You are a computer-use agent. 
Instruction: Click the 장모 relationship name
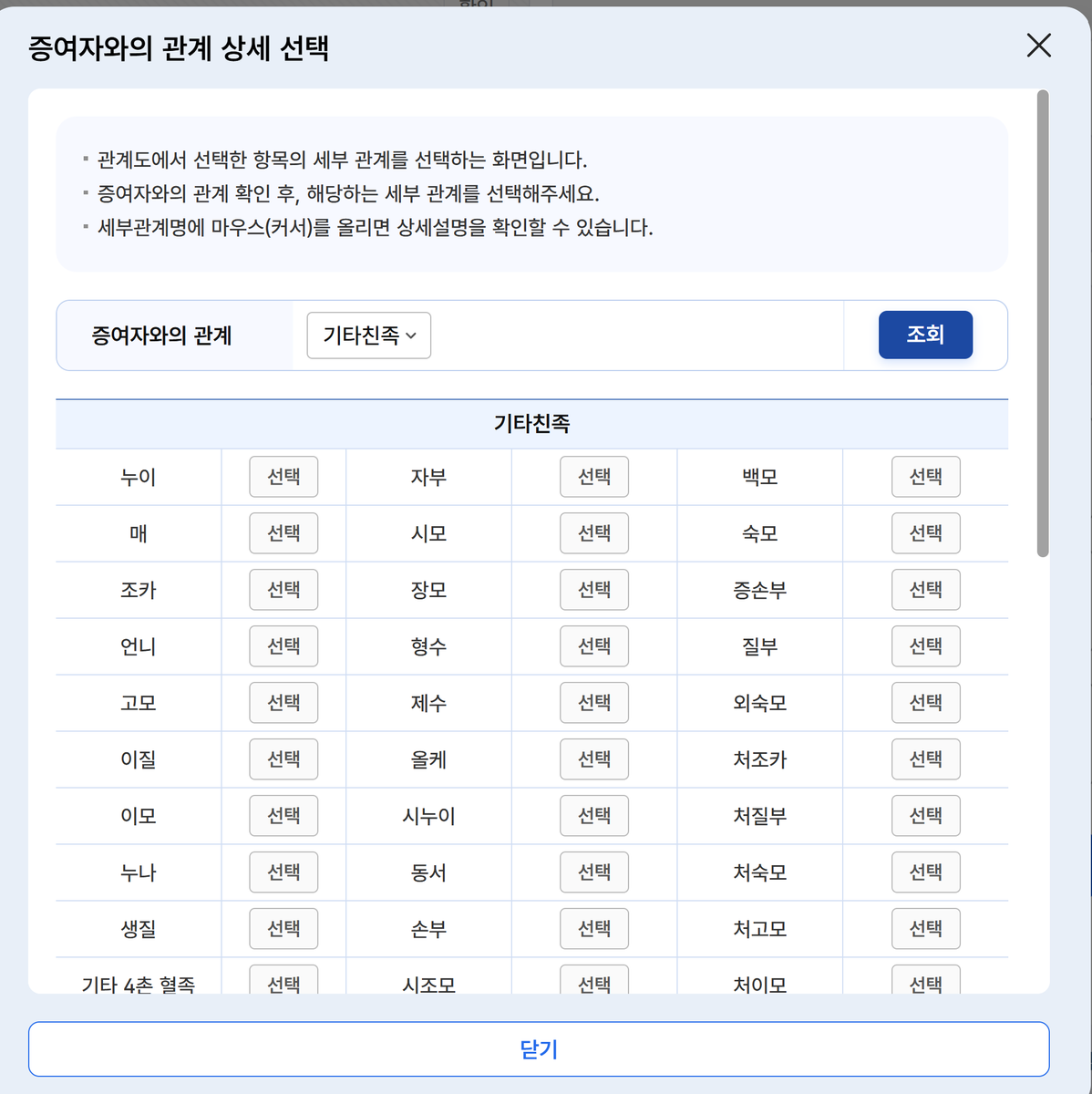pos(428,590)
